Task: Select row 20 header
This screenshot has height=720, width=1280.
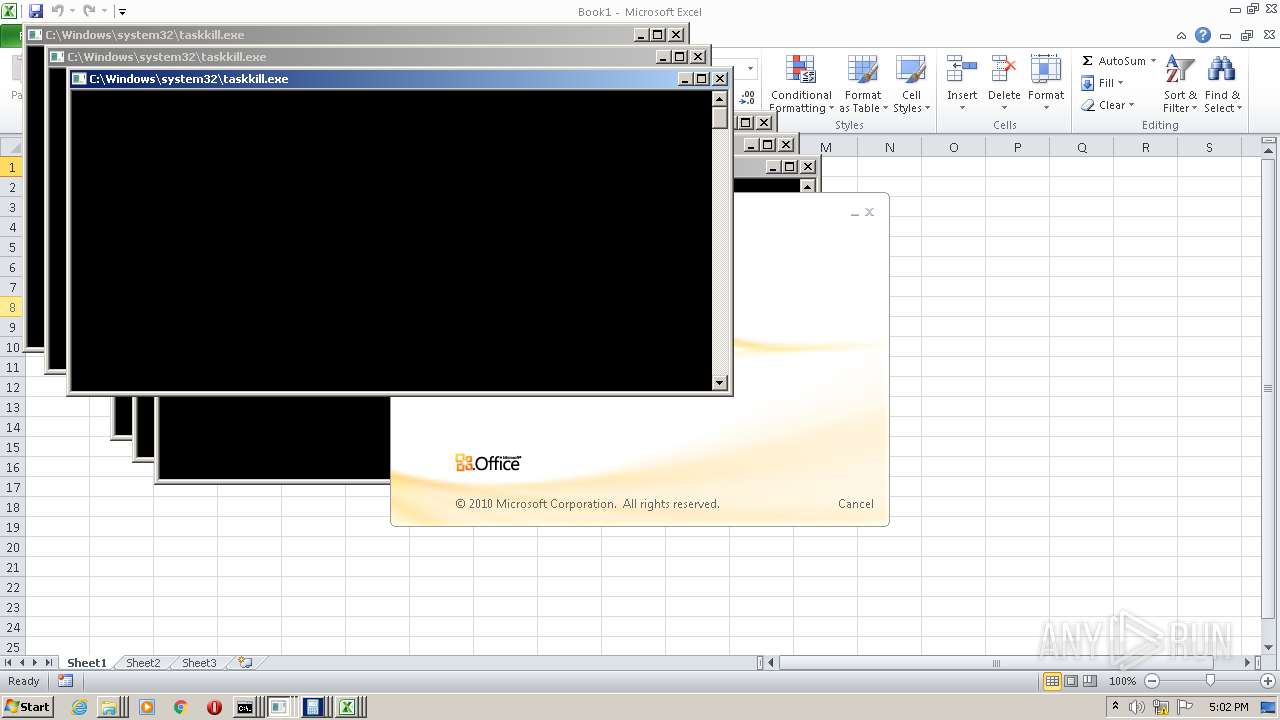Action: [12, 547]
